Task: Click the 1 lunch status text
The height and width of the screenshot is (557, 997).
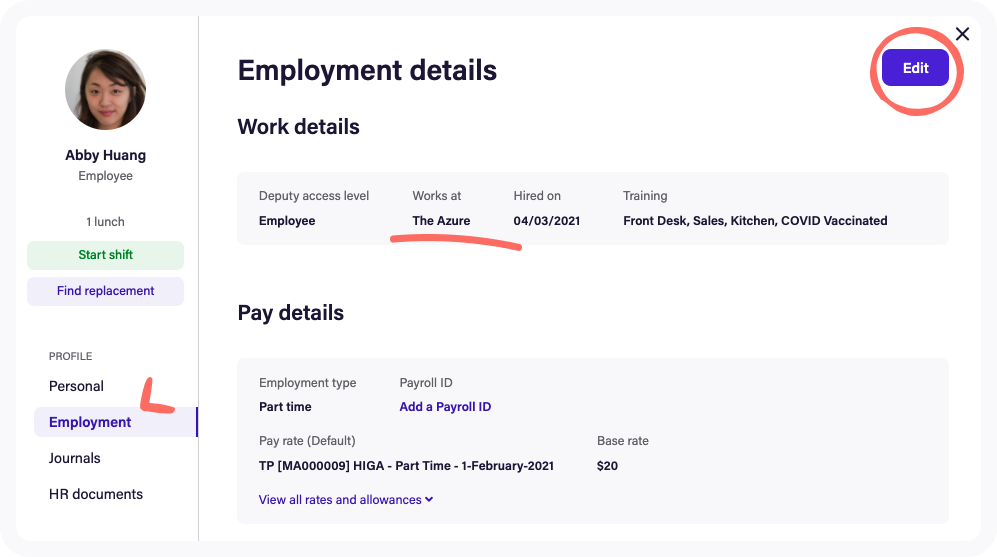Action: click(105, 222)
